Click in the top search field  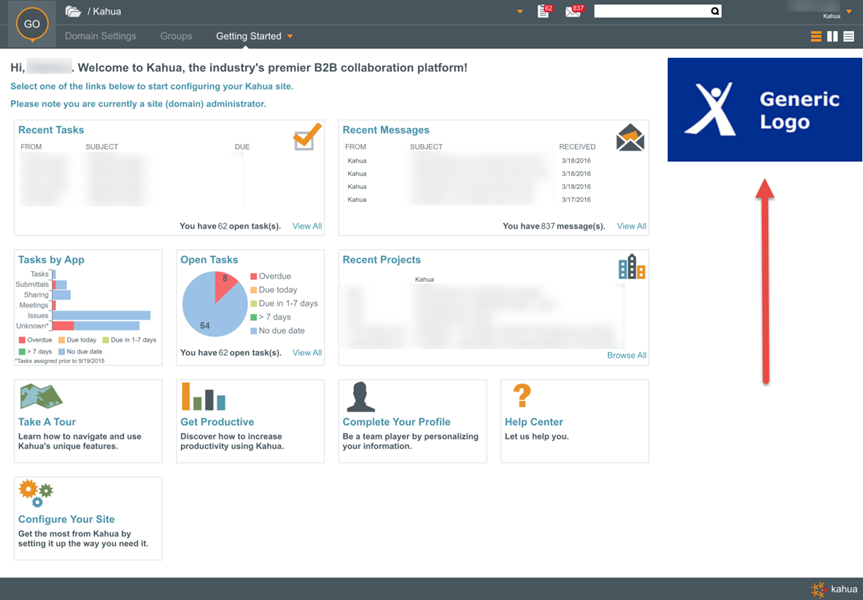(650, 12)
